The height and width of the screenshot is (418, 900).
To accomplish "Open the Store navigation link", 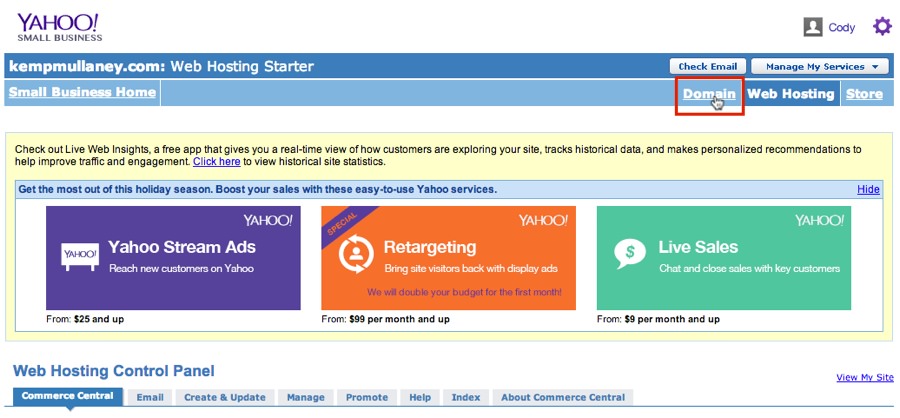I will coord(864,94).
